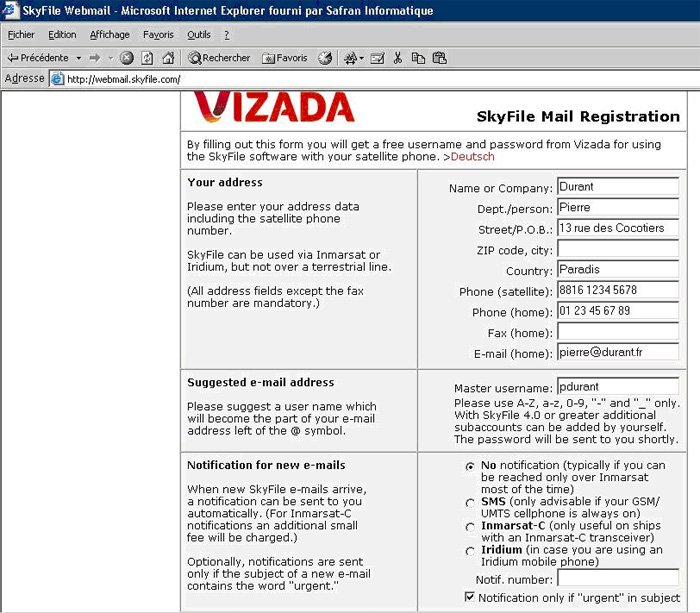Click the "Suggested e-mail address" heading
The height and width of the screenshot is (613, 700).
[x=261, y=382]
